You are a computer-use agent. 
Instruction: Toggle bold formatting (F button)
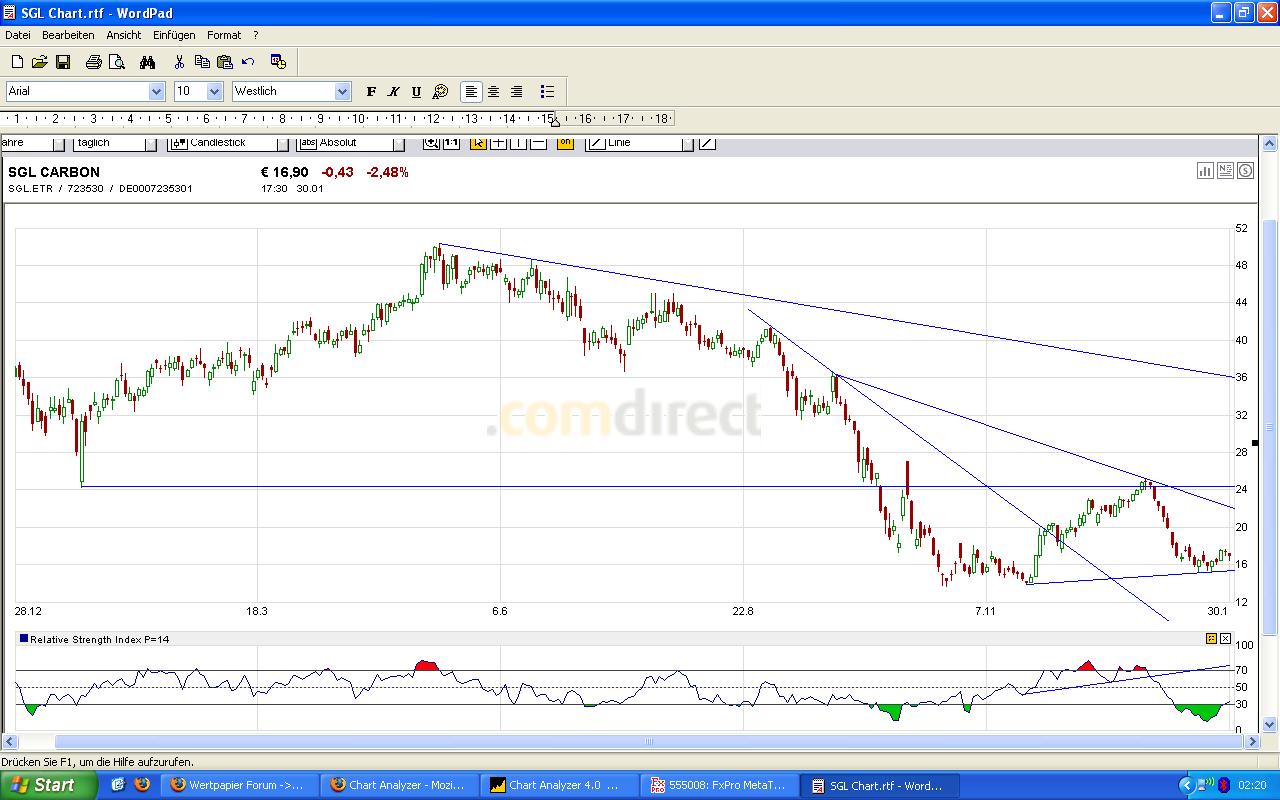click(371, 92)
